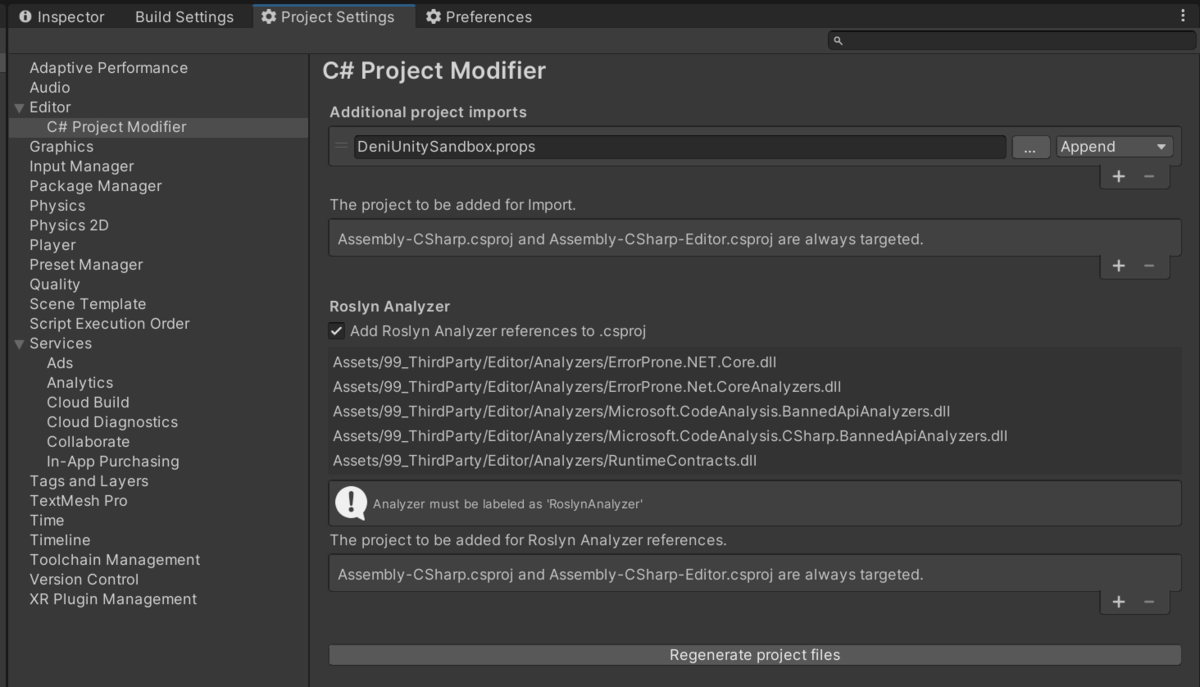Switch to the Inspector tab
This screenshot has width=1200, height=687.
pyautogui.click(x=62, y=17)
